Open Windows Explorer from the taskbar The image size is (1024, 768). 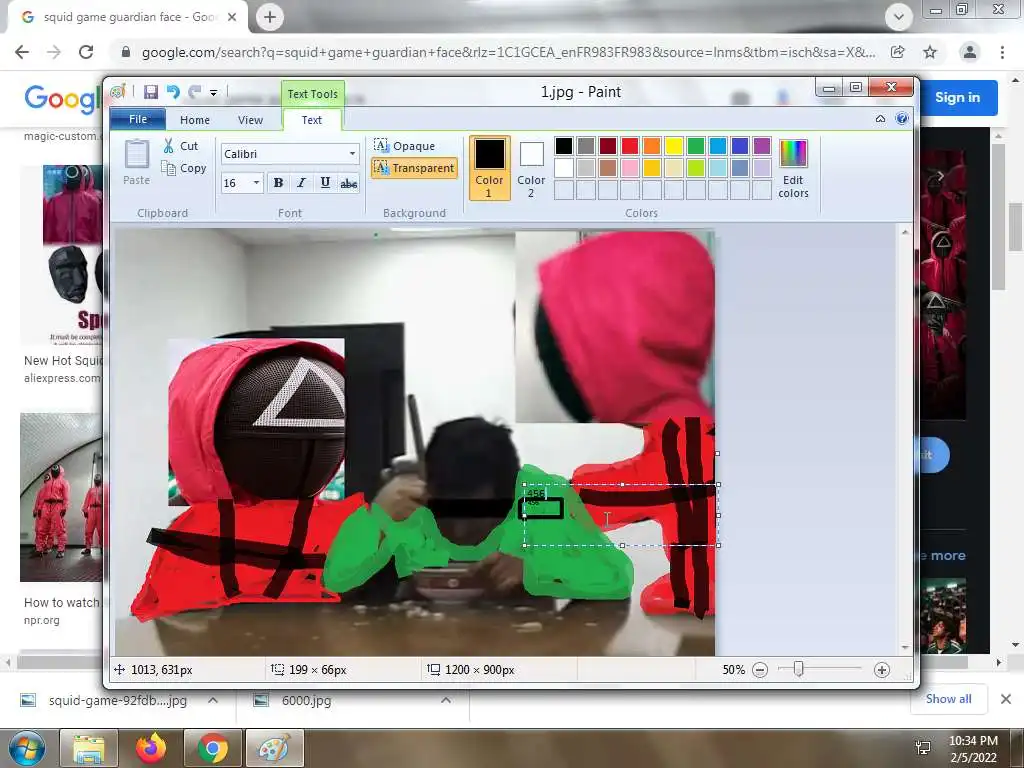click(89, 748)
